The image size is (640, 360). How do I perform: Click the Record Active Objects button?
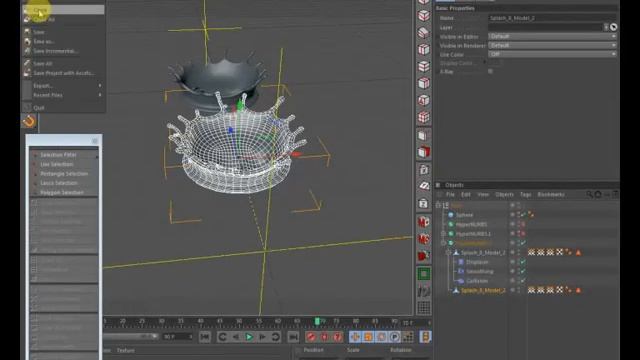311,337
